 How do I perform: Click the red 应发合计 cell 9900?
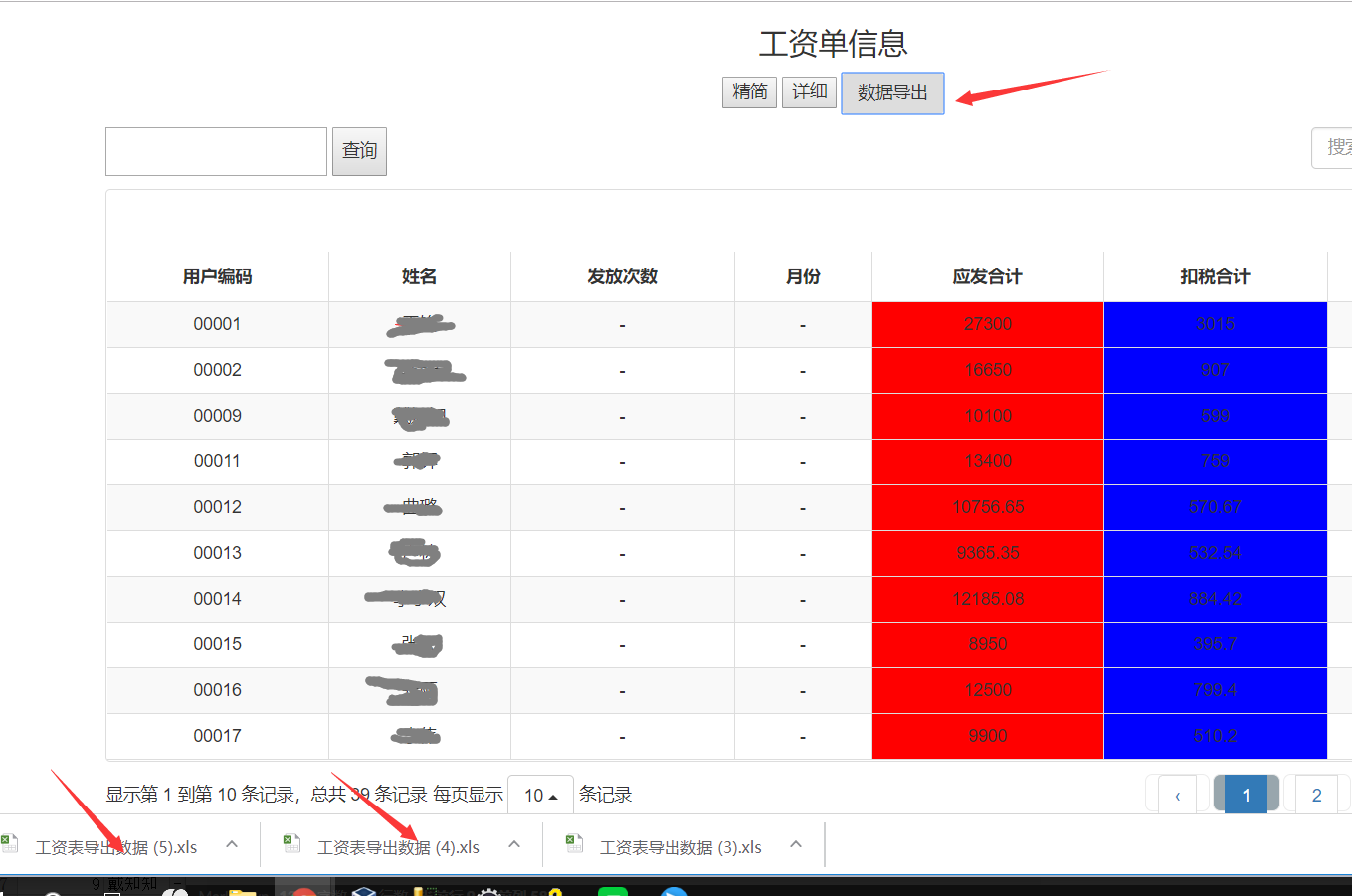coord(988,736)
